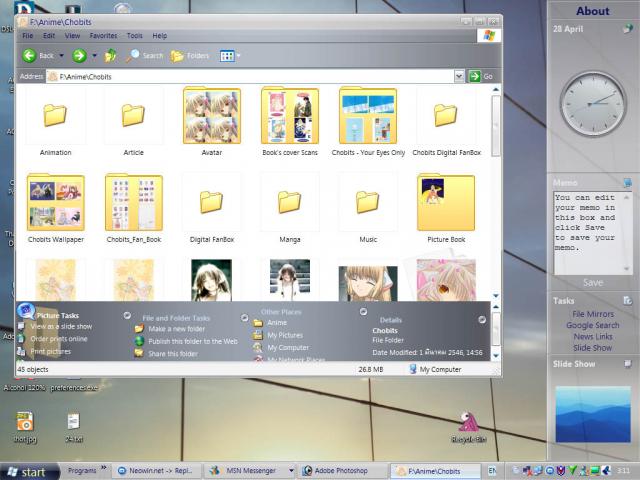
Task: Click the address field showing F:\Anime\Chobits
Action: point(250,76)
